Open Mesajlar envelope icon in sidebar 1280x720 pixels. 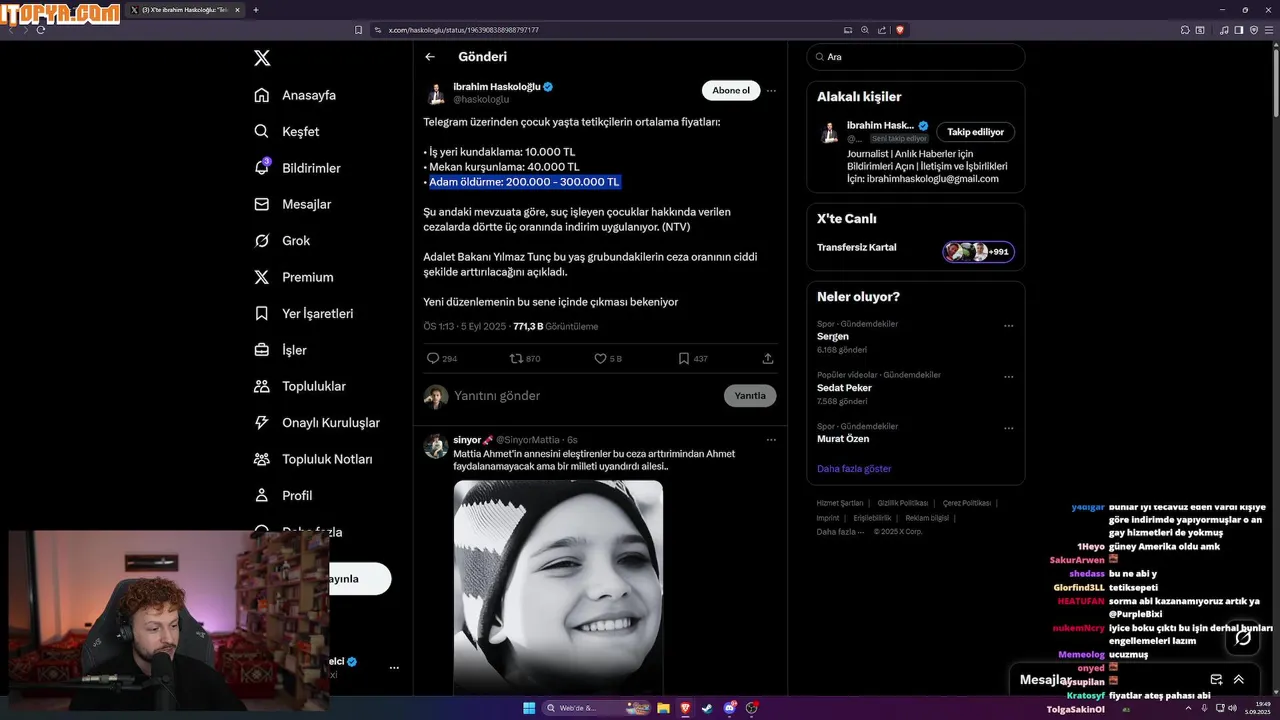point(261,204)
